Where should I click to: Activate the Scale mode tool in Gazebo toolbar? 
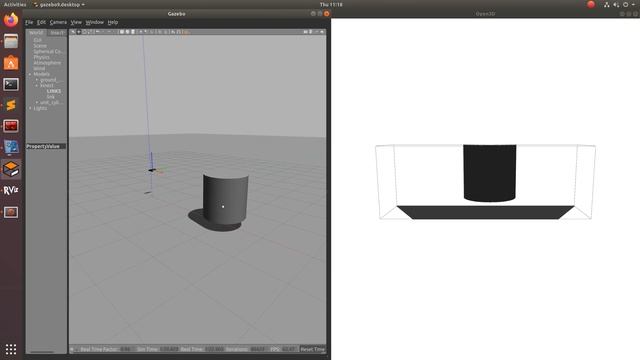[x=90, y=32]
